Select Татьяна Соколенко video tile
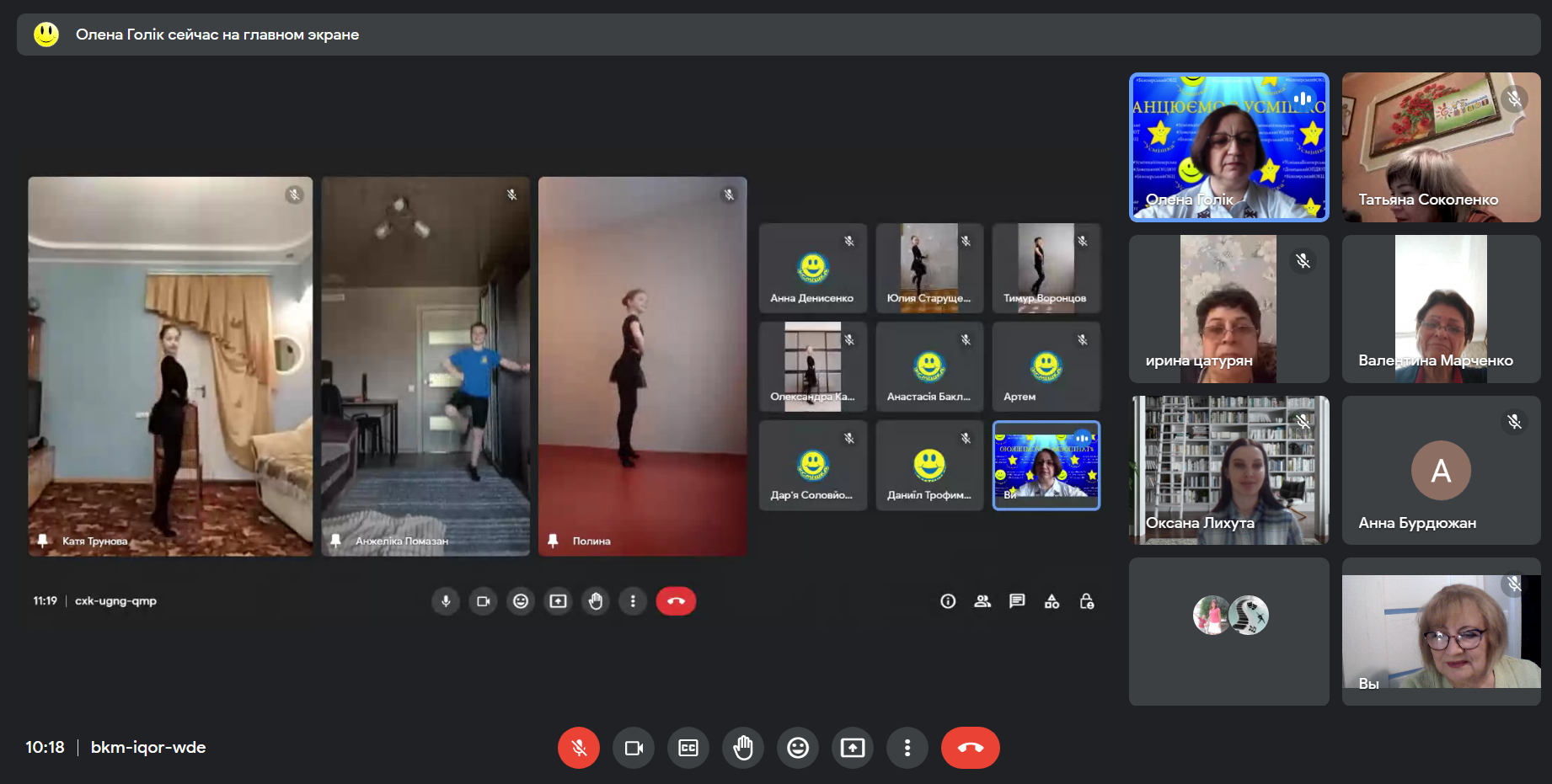The height and width of the screenshot is (784, 1552). 1441,147
